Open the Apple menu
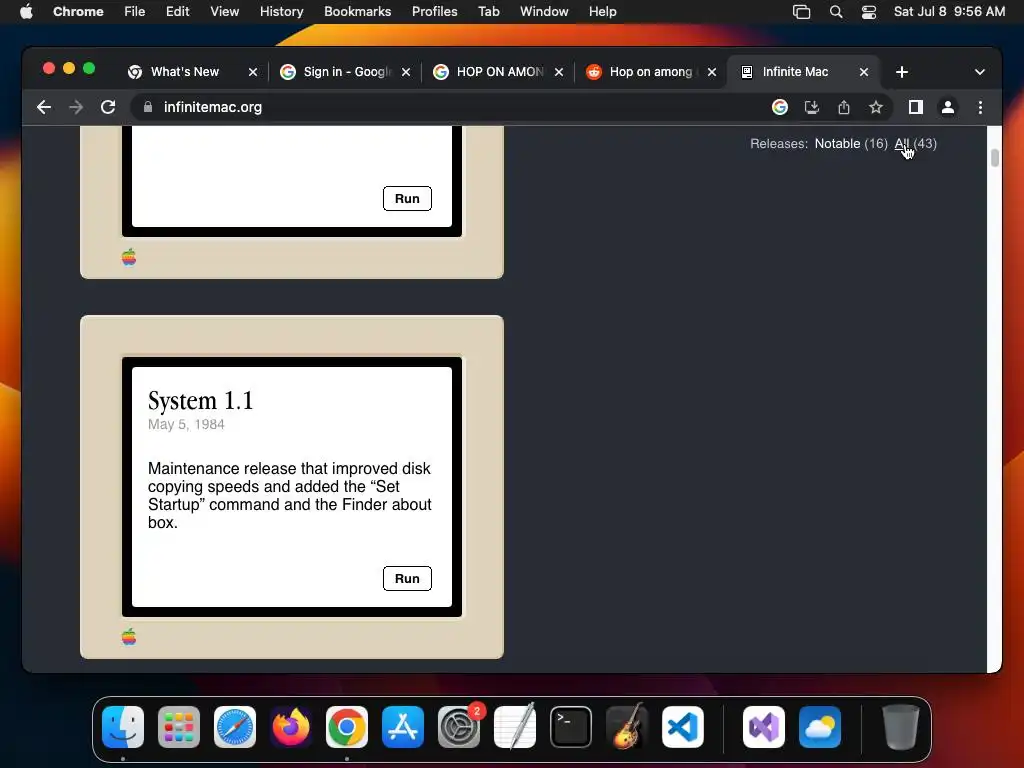 [26, 11]
